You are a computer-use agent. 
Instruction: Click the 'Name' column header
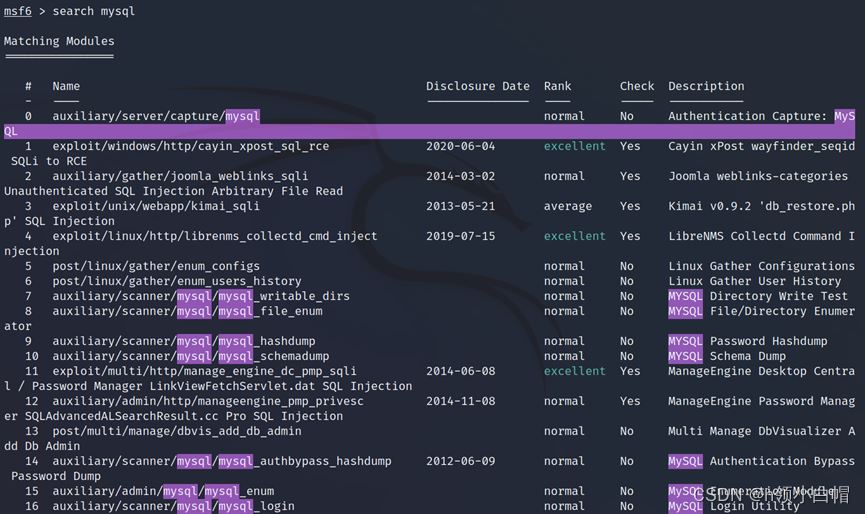click(x=66, y=86)
